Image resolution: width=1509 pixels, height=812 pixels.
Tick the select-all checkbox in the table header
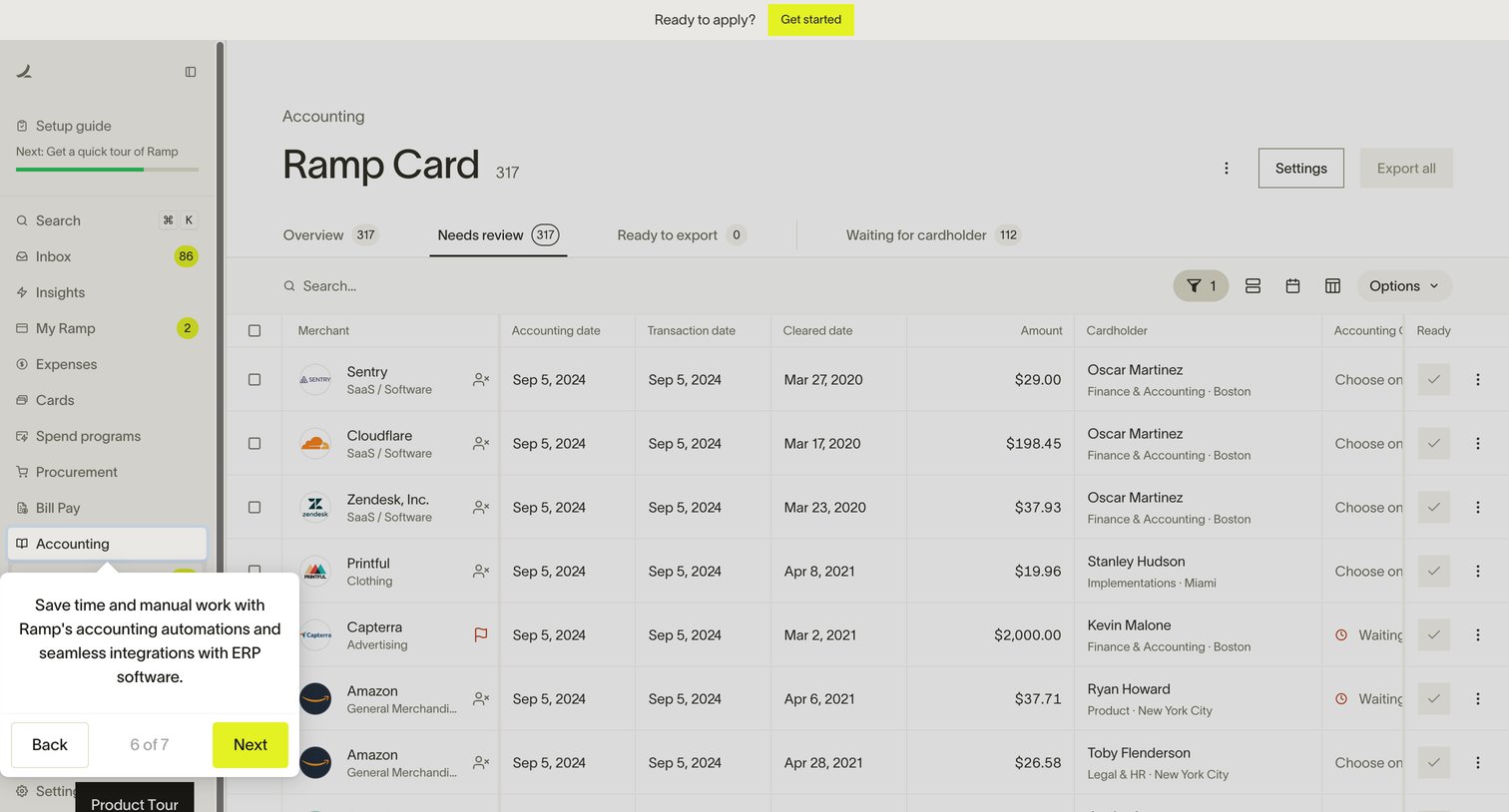tap(254, 331)
